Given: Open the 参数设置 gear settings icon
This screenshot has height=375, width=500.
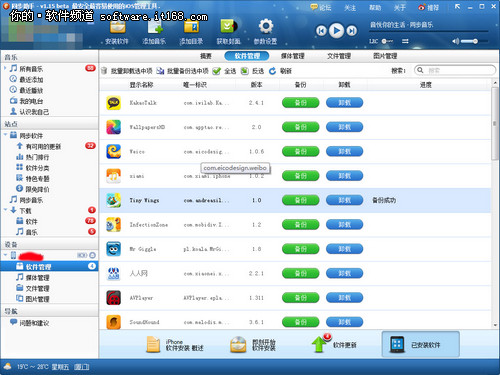Looking at the screenshot, I should click(266, 26).
